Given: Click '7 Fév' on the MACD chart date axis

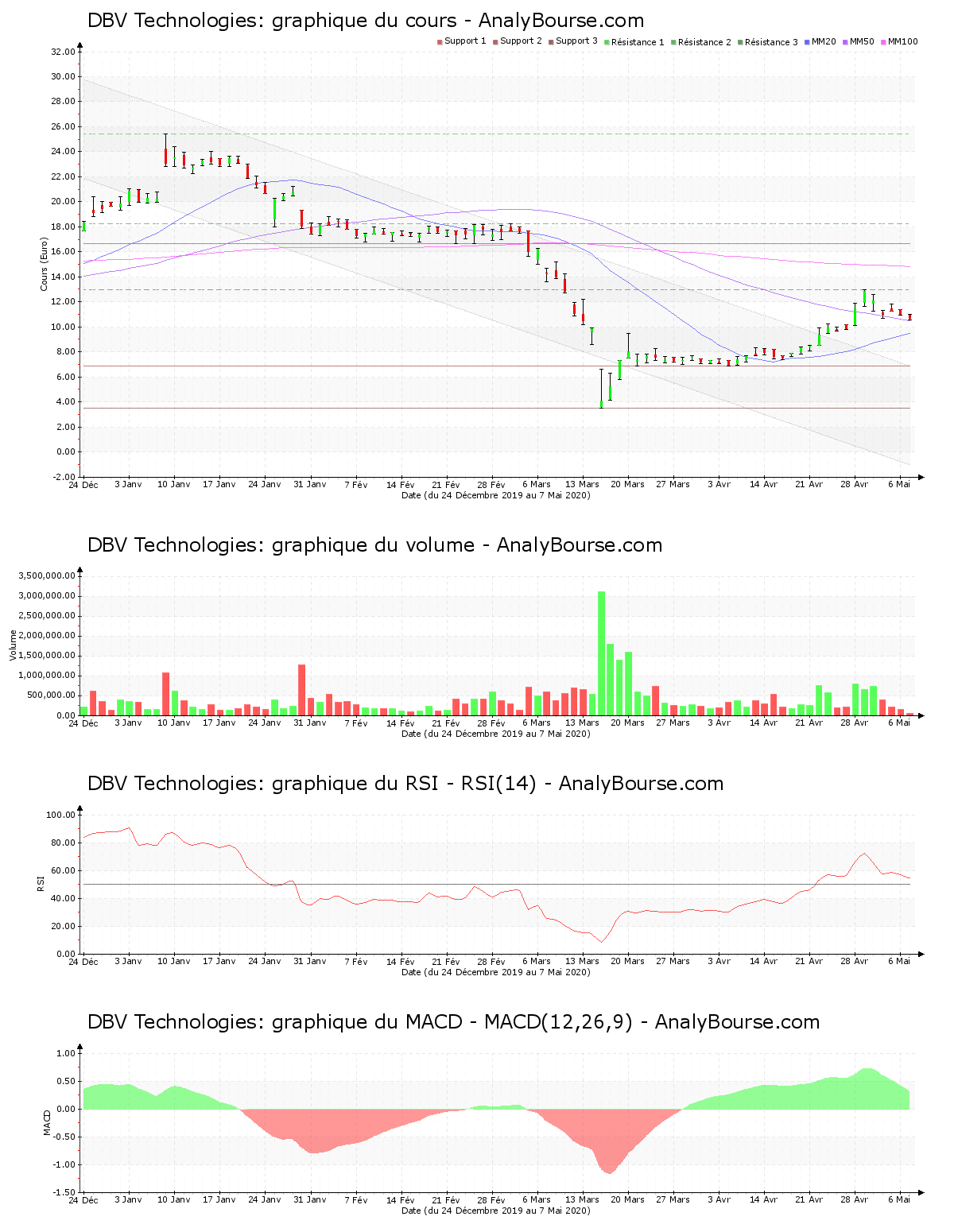Looking at the screenshot, I should point(355,1199).
